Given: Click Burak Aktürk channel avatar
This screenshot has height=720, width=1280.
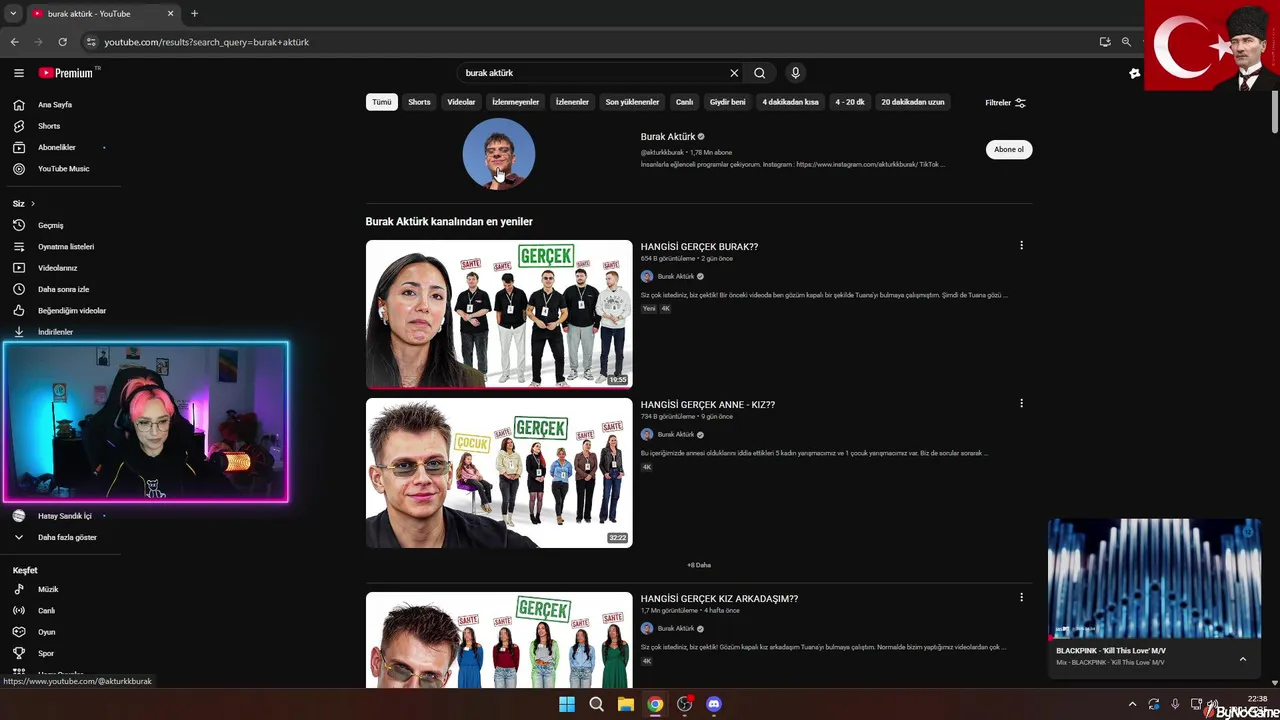Looking at the screenshot, I should [x=498, y=154].
